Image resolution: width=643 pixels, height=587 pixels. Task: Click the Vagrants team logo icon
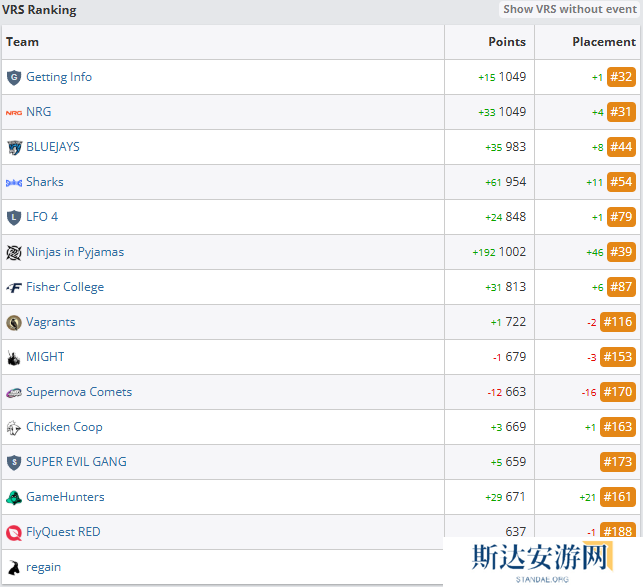tap(14, 322)
